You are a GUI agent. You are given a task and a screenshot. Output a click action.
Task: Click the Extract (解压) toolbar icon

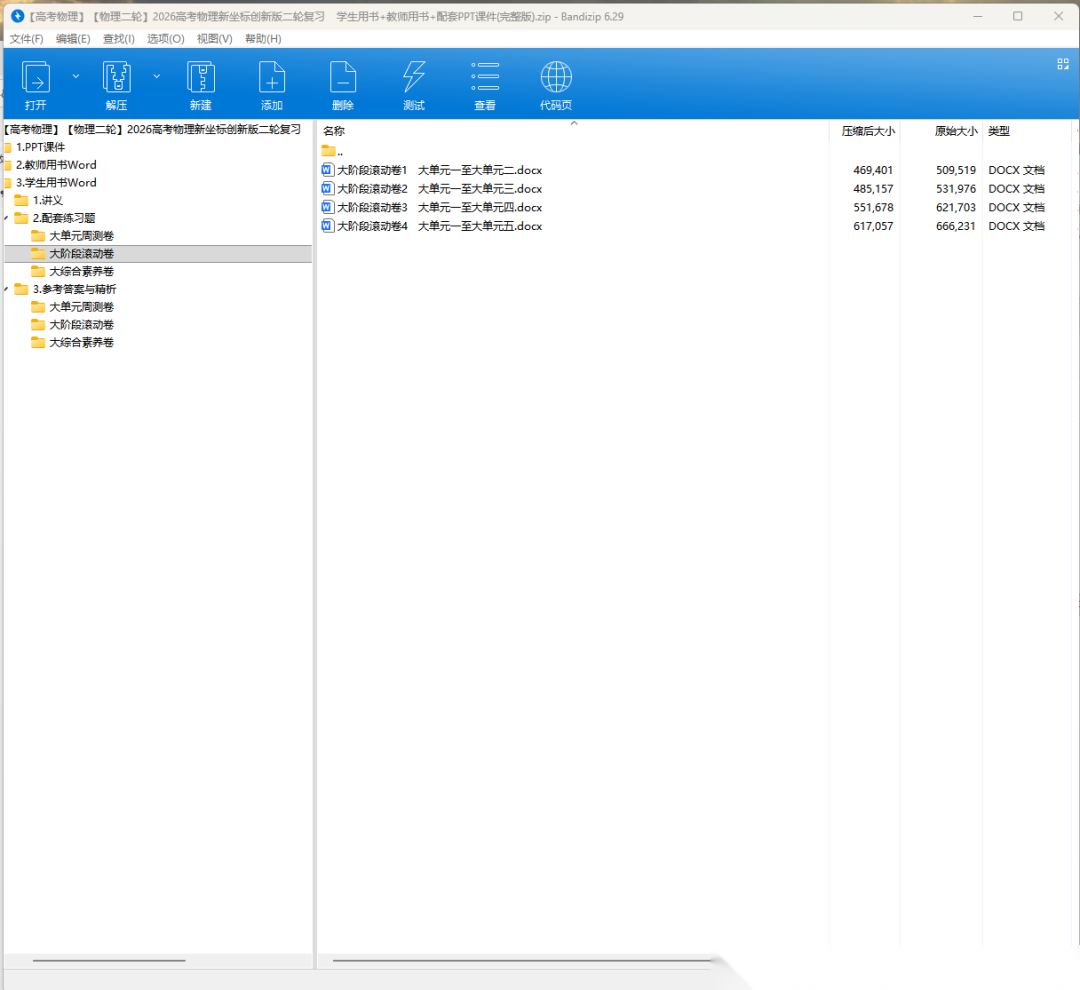coord(117,78)
